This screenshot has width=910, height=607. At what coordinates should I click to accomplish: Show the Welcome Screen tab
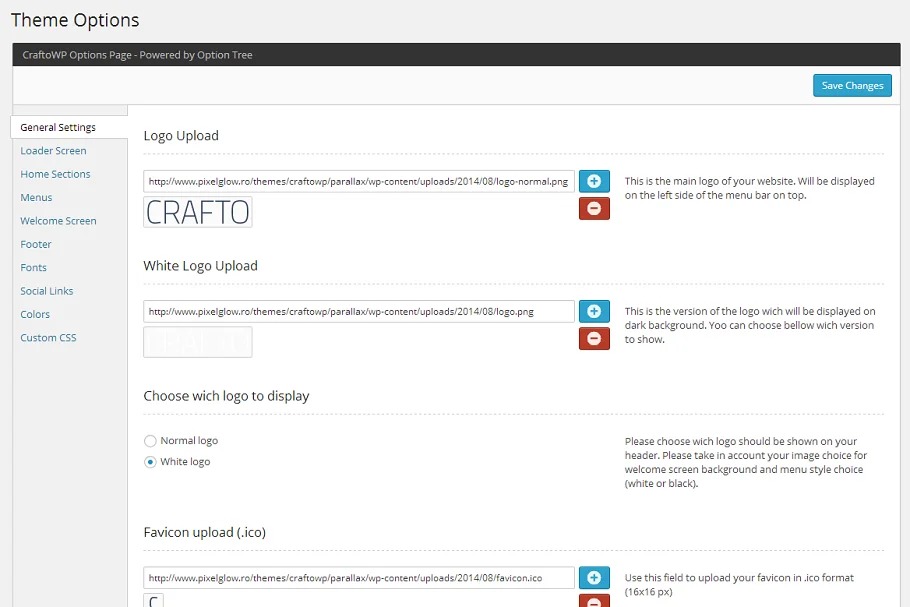pyautogui.click(x=58, y=221)
